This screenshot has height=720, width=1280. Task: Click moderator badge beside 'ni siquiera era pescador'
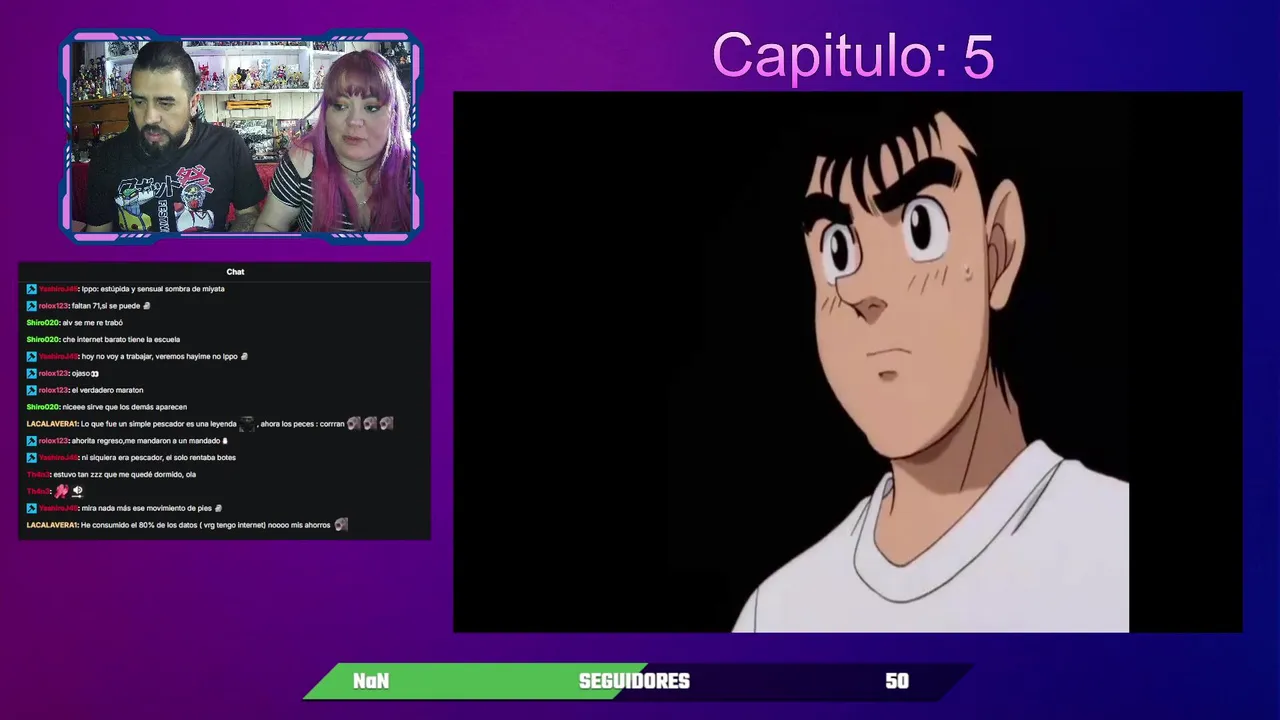(x=31, y=458)
